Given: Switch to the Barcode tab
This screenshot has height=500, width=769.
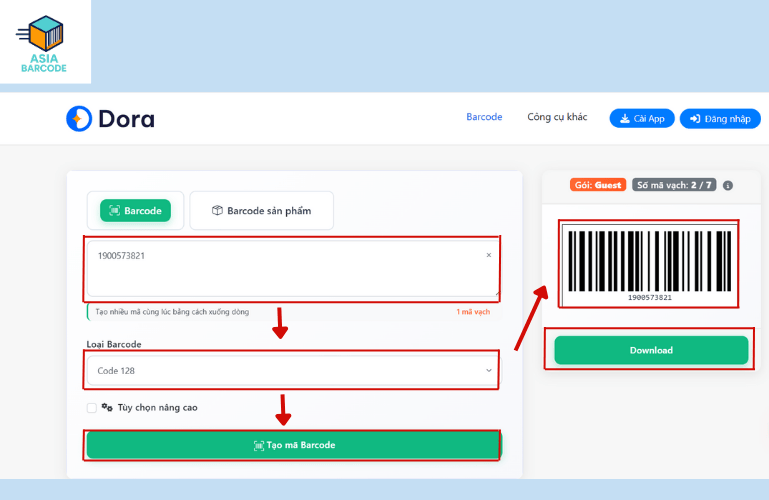Looking at the screenshot, I should [x=135, y=211].
